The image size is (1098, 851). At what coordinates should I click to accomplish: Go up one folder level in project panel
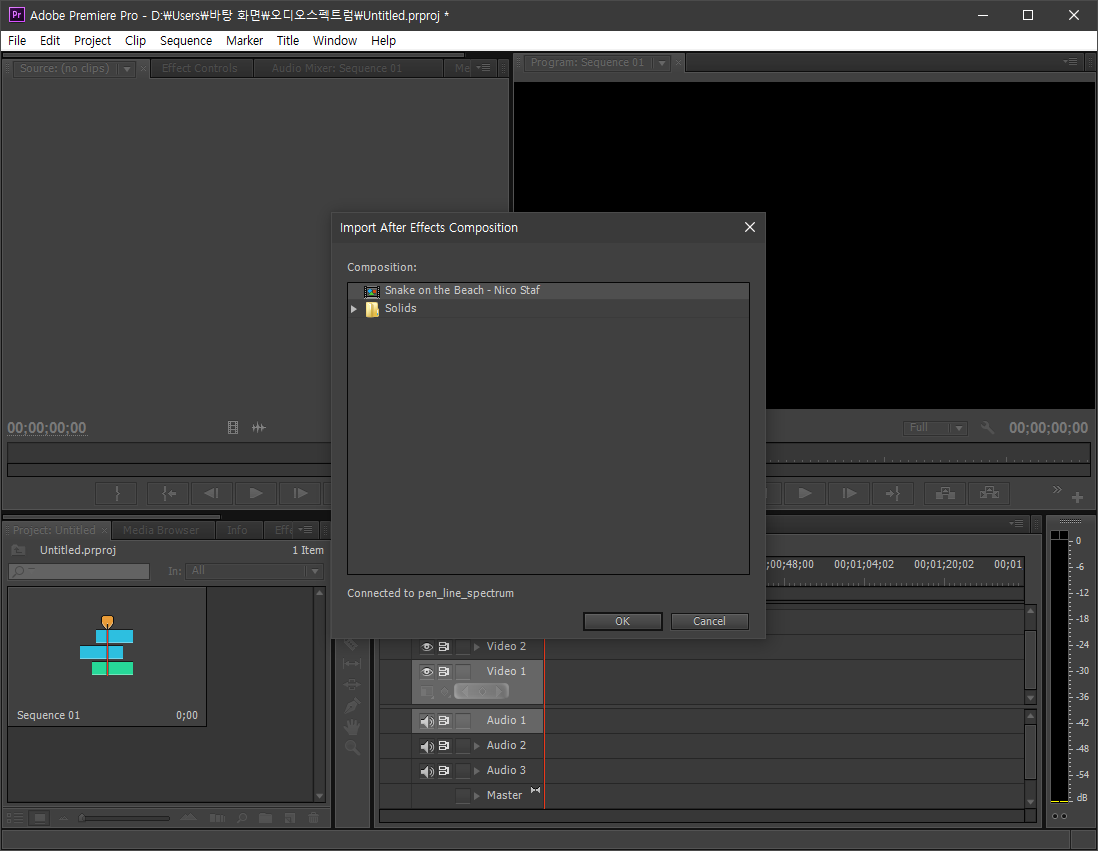click(x=19, y=551)
